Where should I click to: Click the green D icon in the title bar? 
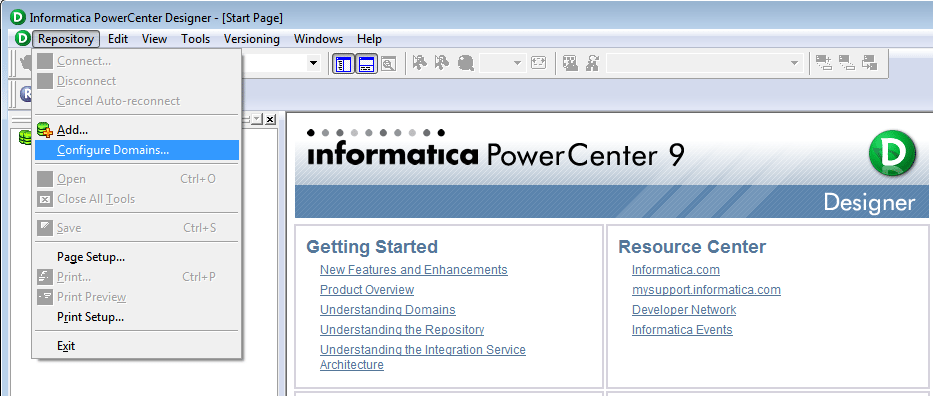17,17
